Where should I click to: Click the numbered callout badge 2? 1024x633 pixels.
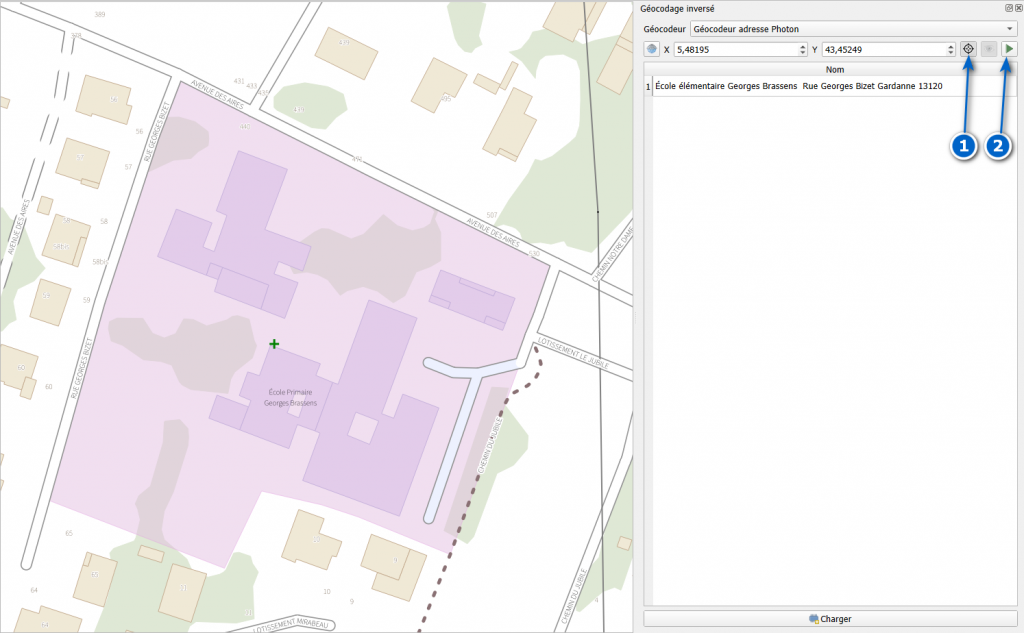[998, 146]
